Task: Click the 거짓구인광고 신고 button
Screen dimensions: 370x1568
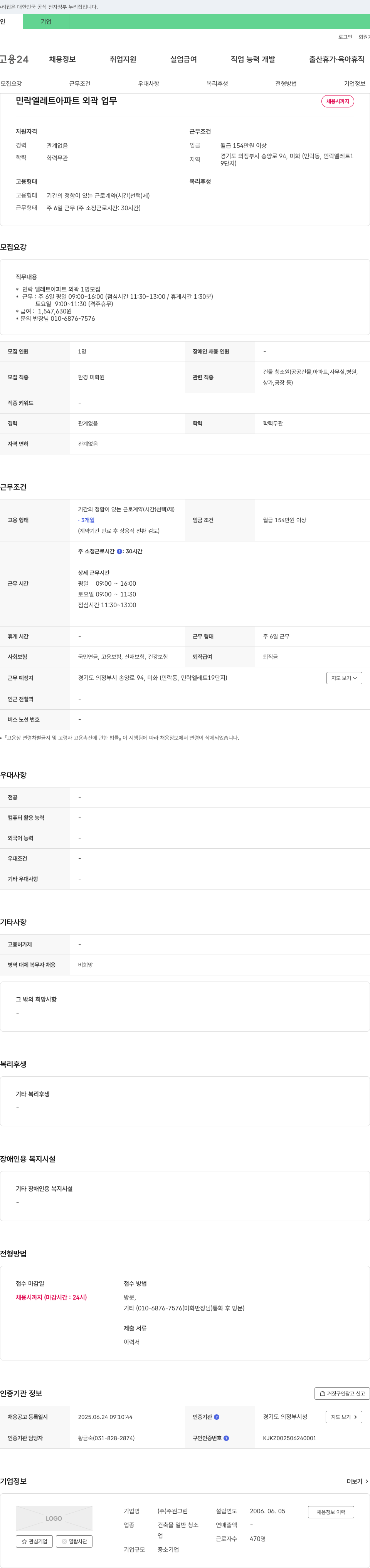Action: click(x=342, y=1393)
